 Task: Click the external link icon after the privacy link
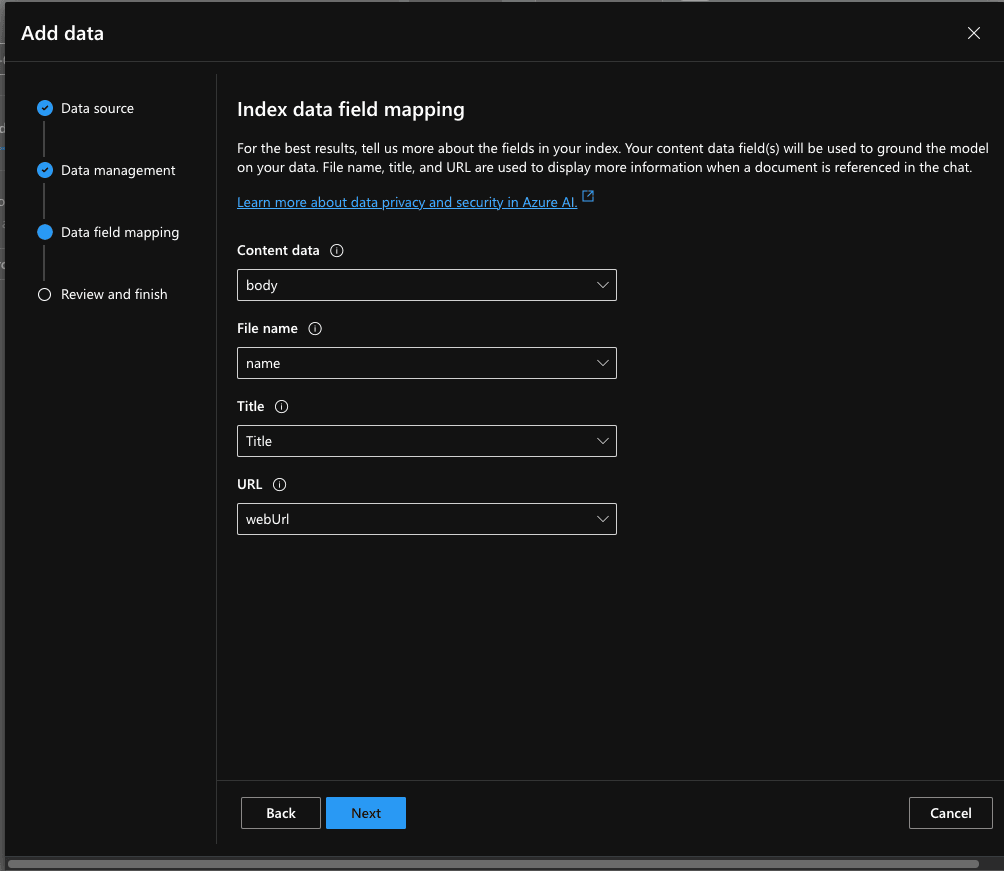coord(588,197)
